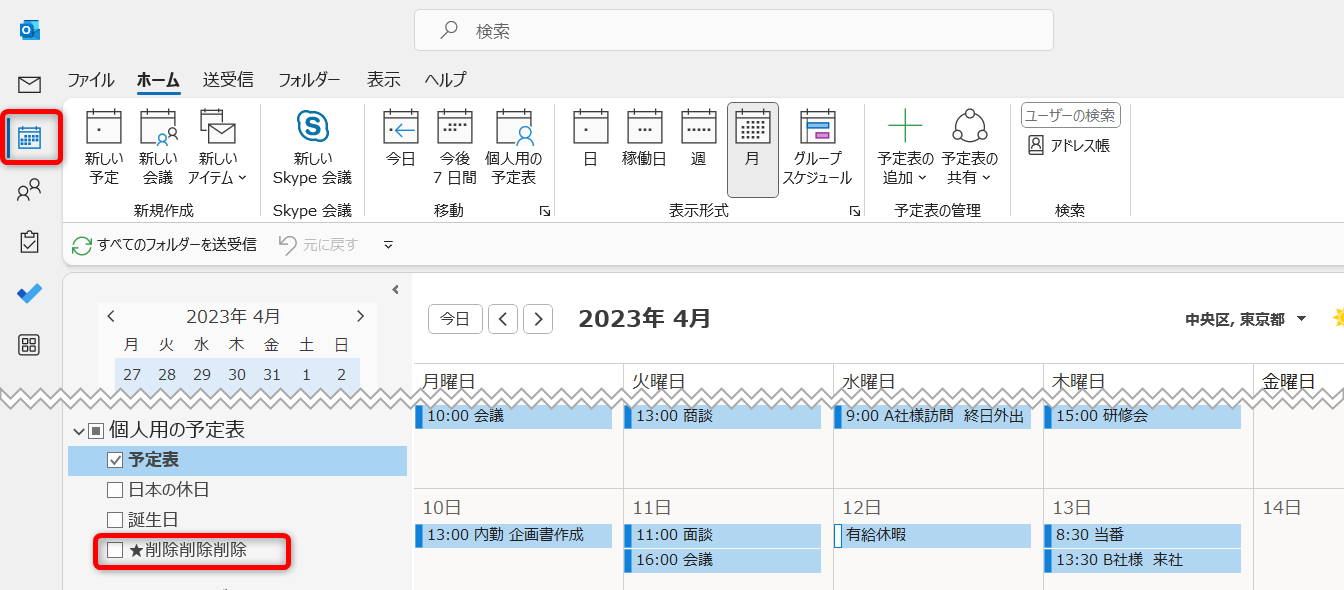This screenshot has width=1344, height=590.
Task: Open the 予定表の追加 dropdown
Action: click(905, 147)
